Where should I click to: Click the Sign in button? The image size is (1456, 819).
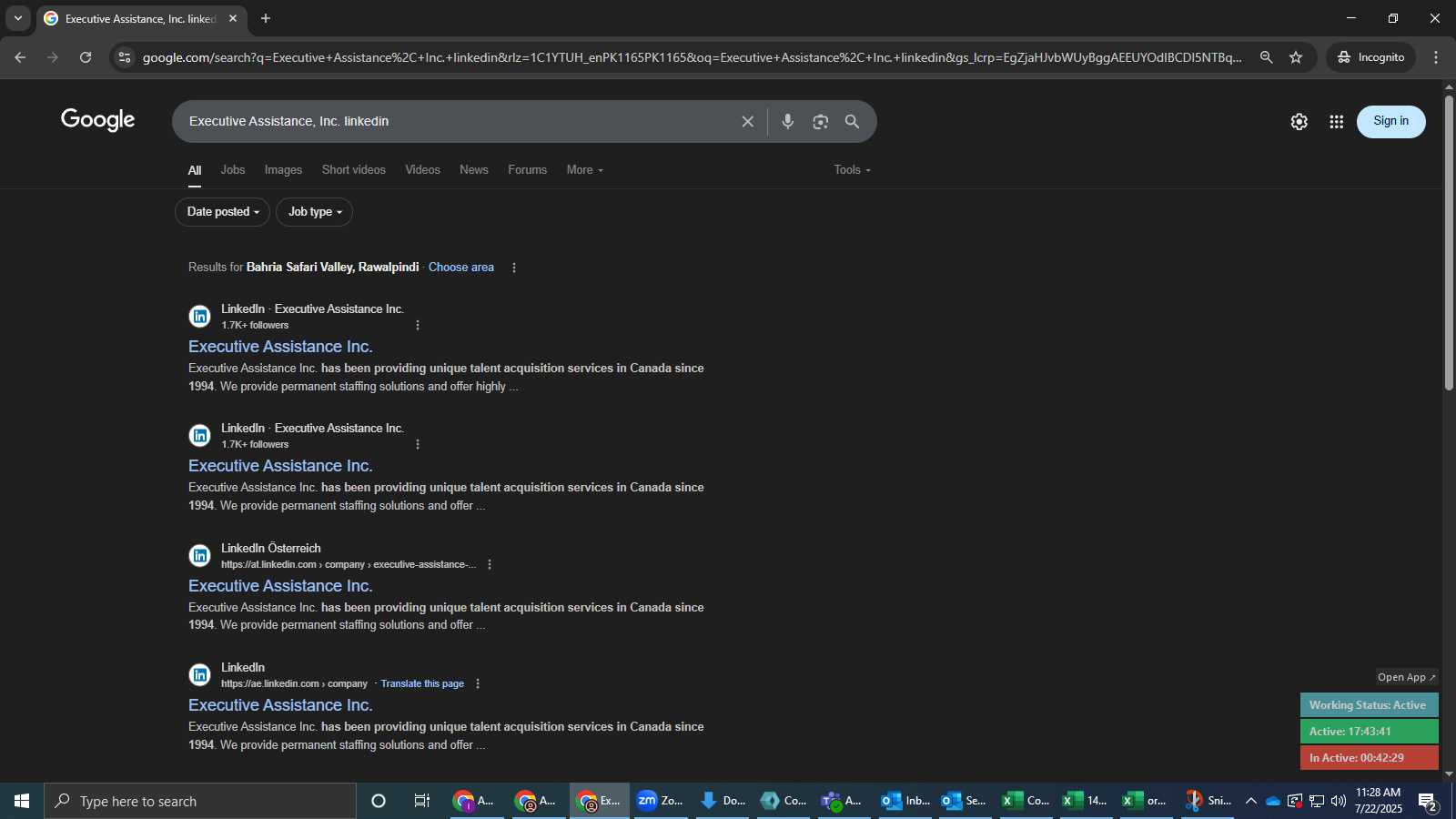pyautogui.click(x=1390, y=121)
